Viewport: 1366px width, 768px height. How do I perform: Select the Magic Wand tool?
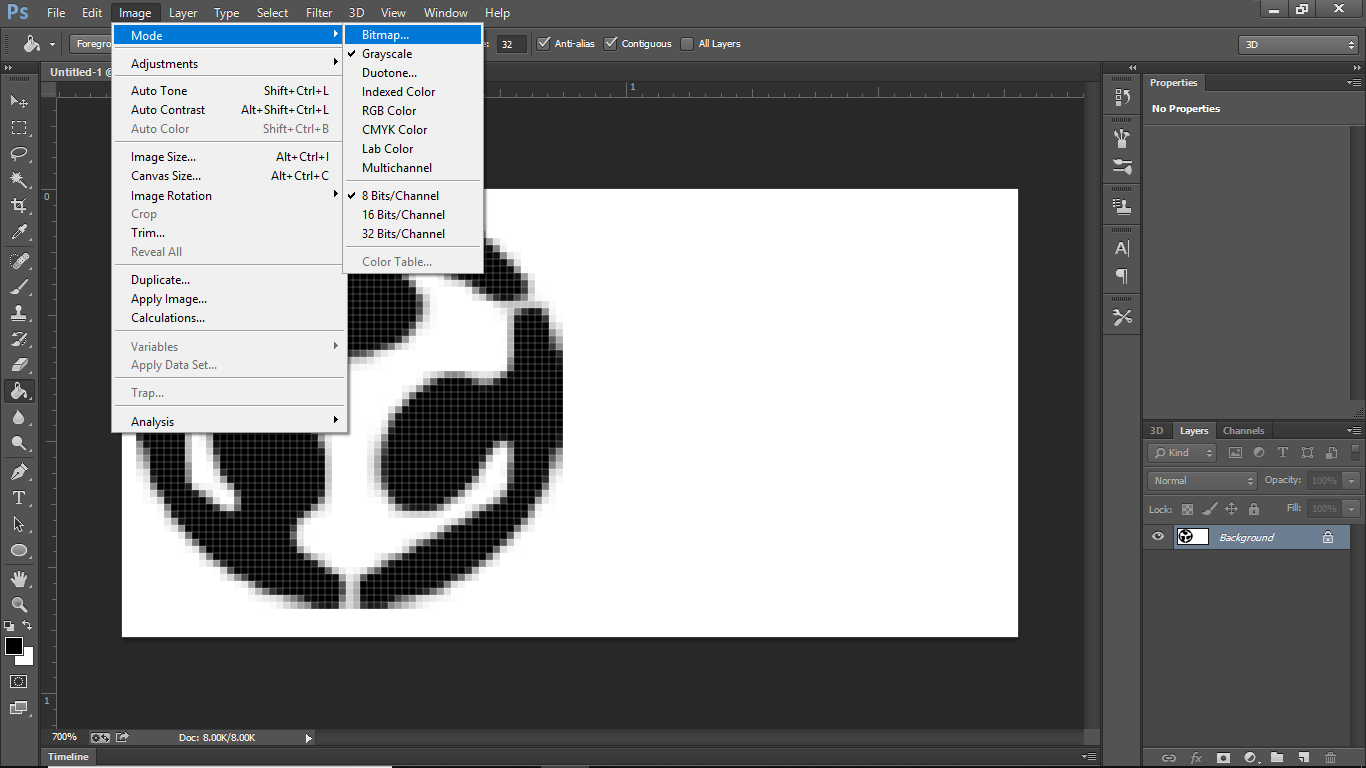[19, 180]
